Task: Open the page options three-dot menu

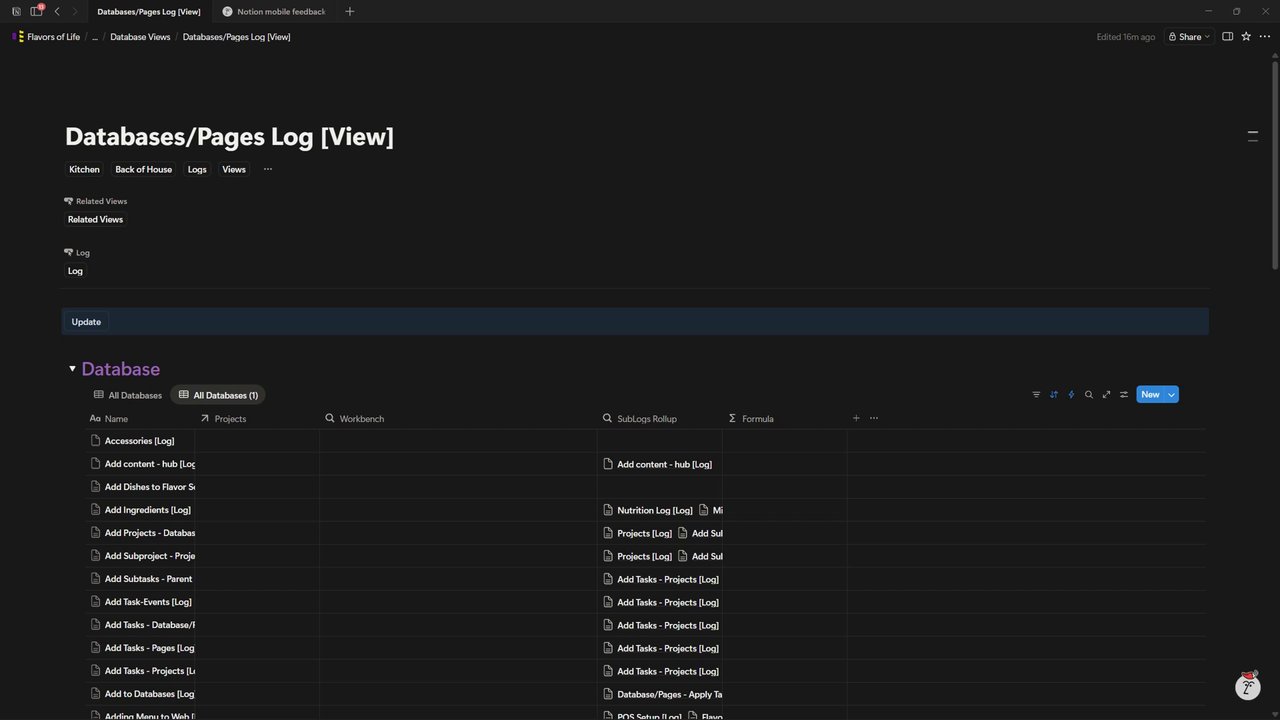Action: [x=1264, y=37]
